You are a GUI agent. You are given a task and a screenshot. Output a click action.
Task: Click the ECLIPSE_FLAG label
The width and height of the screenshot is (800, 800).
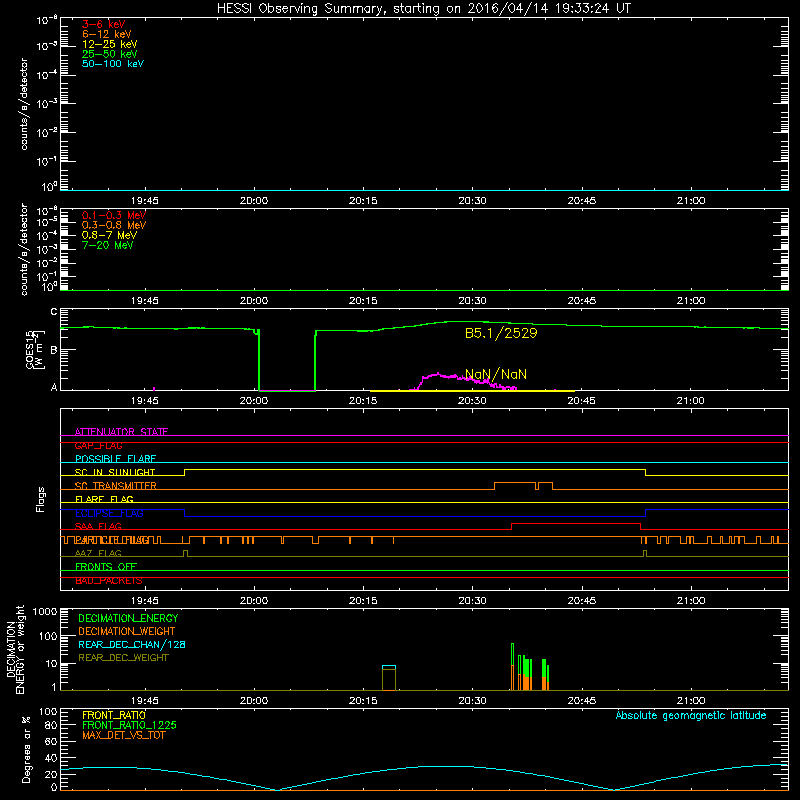coord(109,513)
